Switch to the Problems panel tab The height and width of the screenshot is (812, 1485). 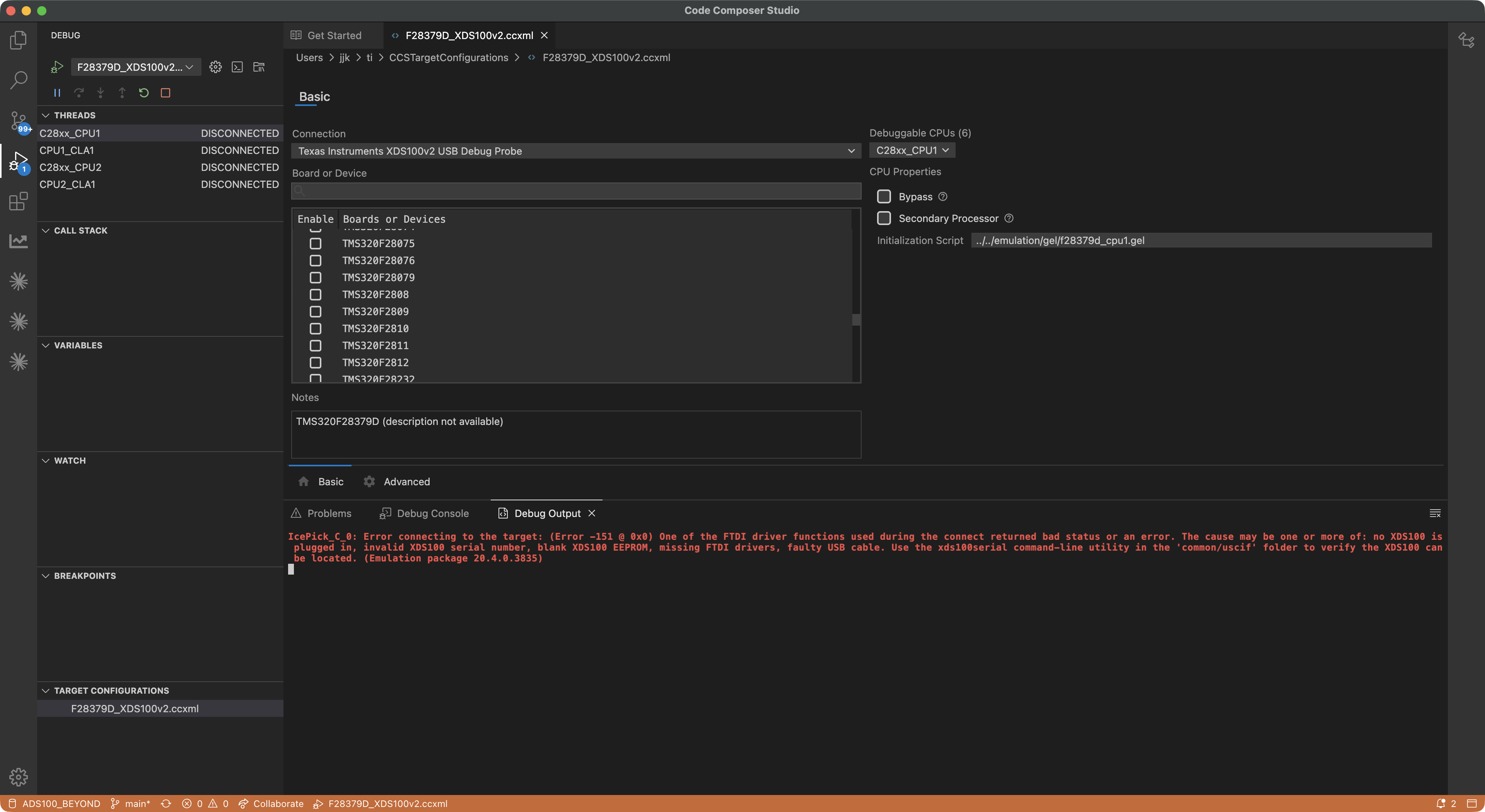coord(322,513)
